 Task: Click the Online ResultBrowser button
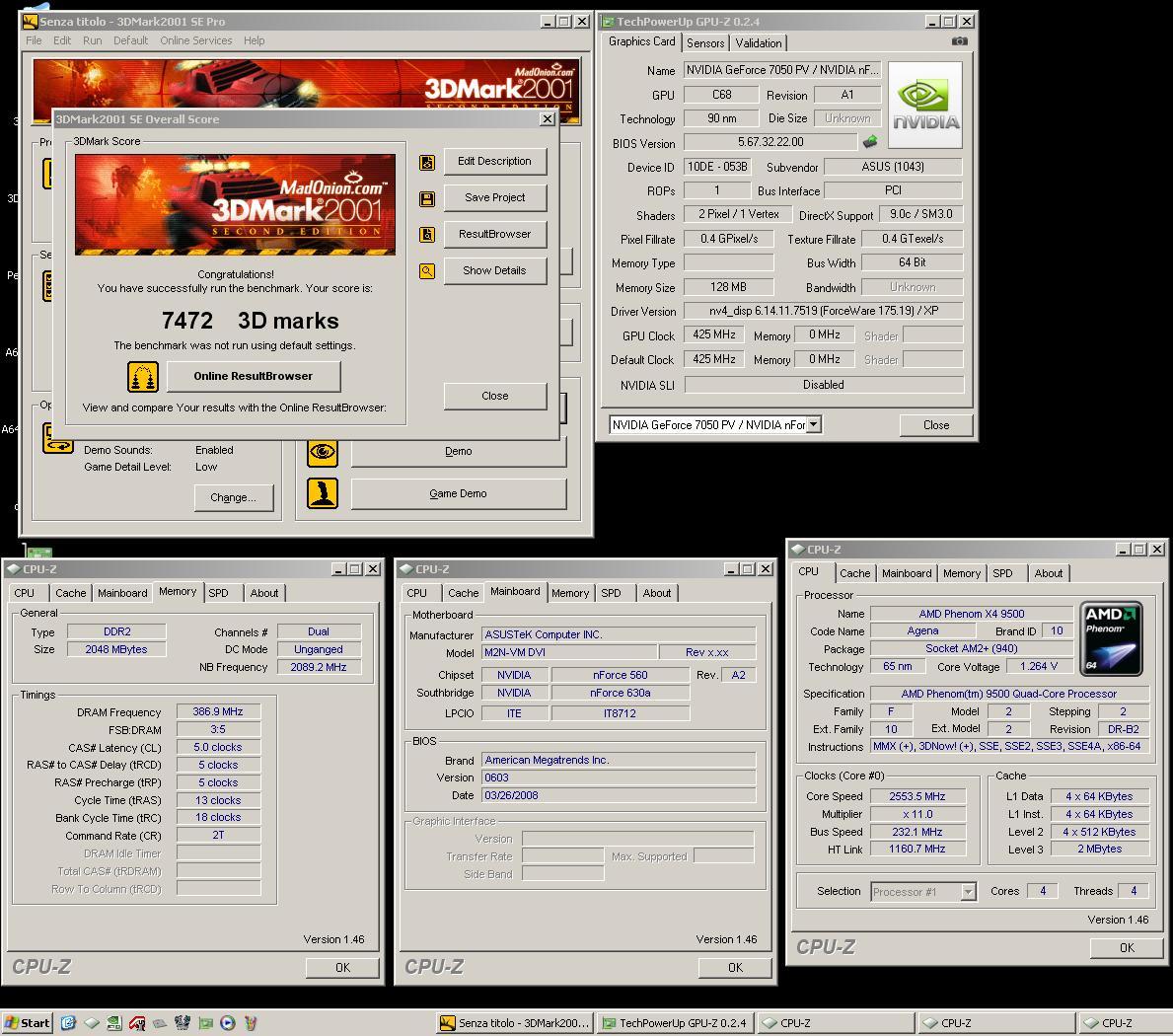click(253, 376)
